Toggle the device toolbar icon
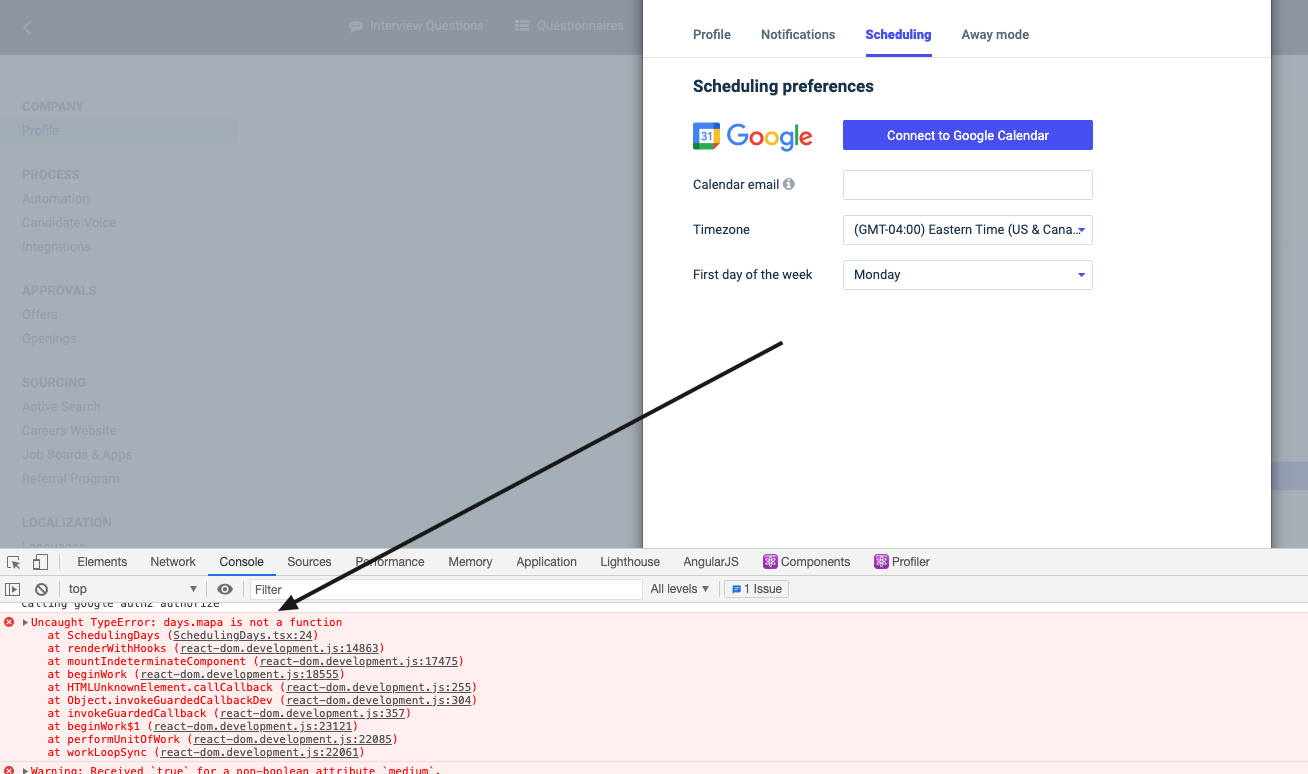1308x774 pixels. pyautogui.click(x=40, y=562)
